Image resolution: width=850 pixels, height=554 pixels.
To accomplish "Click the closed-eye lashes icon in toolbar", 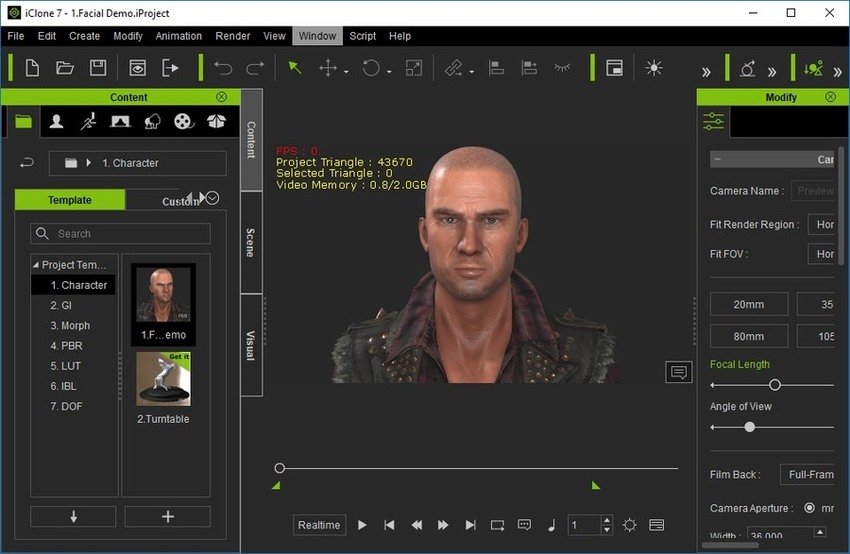I will click(562, 68).
